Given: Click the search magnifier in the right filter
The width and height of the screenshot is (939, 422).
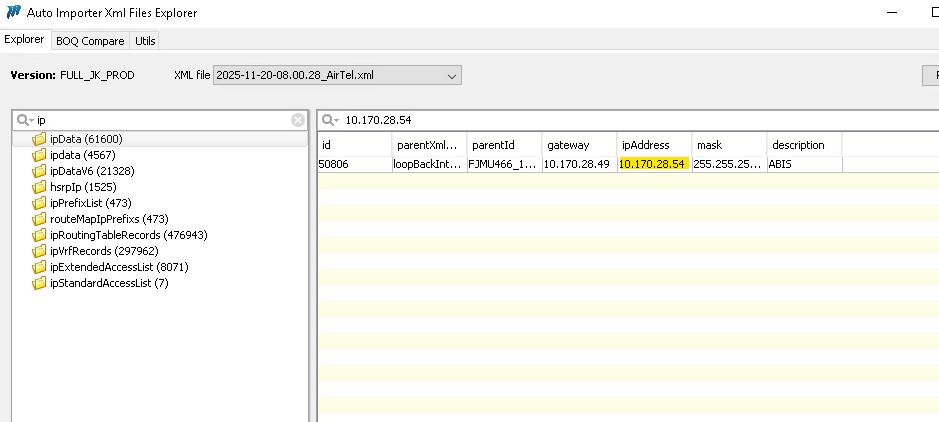Looking at the screenshot, I should coord(326,120).
